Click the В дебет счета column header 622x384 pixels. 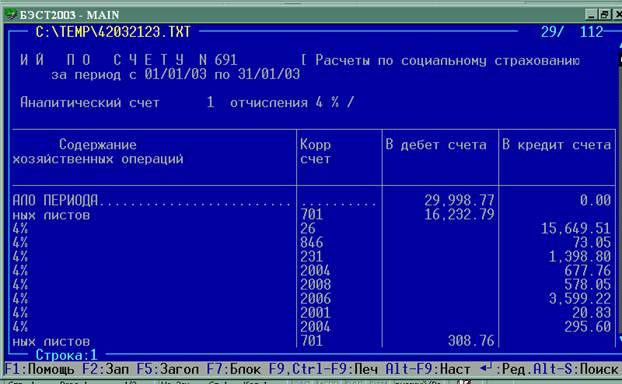pyautogui.click(x=436, y=145)
